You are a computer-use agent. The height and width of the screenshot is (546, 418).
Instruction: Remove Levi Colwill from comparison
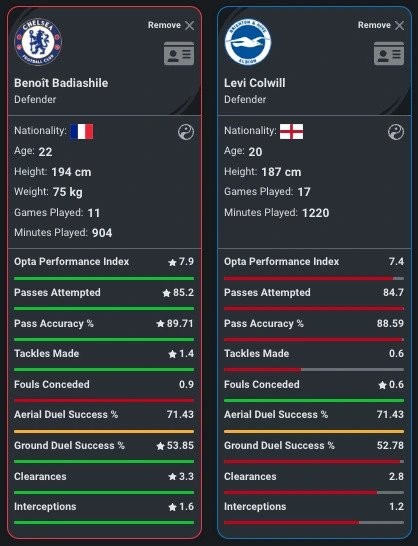click(x=381, y=25)
